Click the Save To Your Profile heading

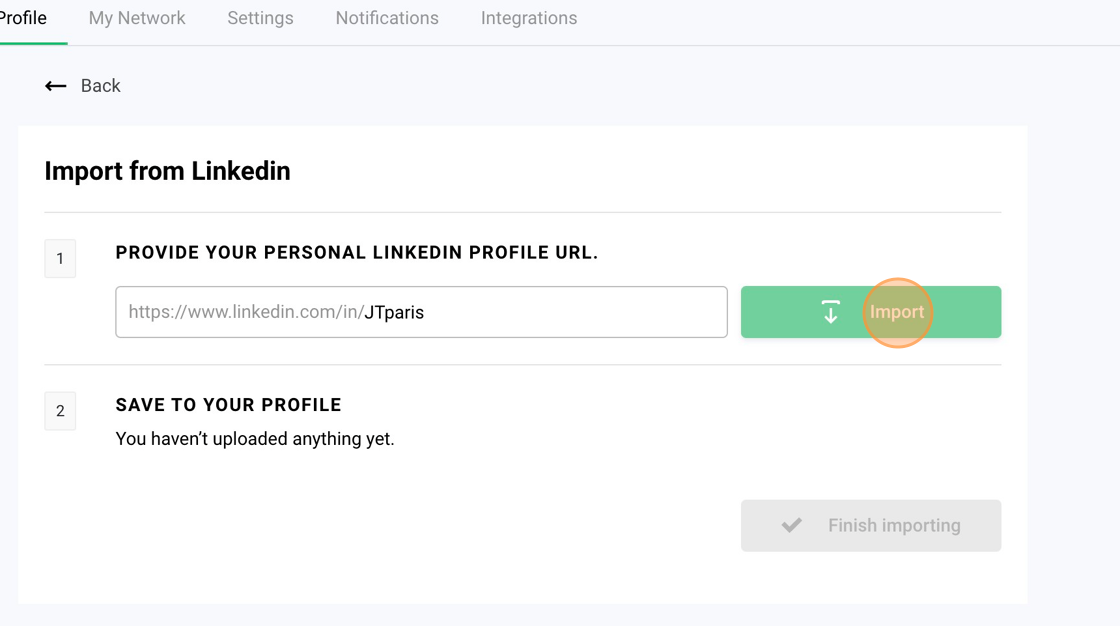coord(229,405)
